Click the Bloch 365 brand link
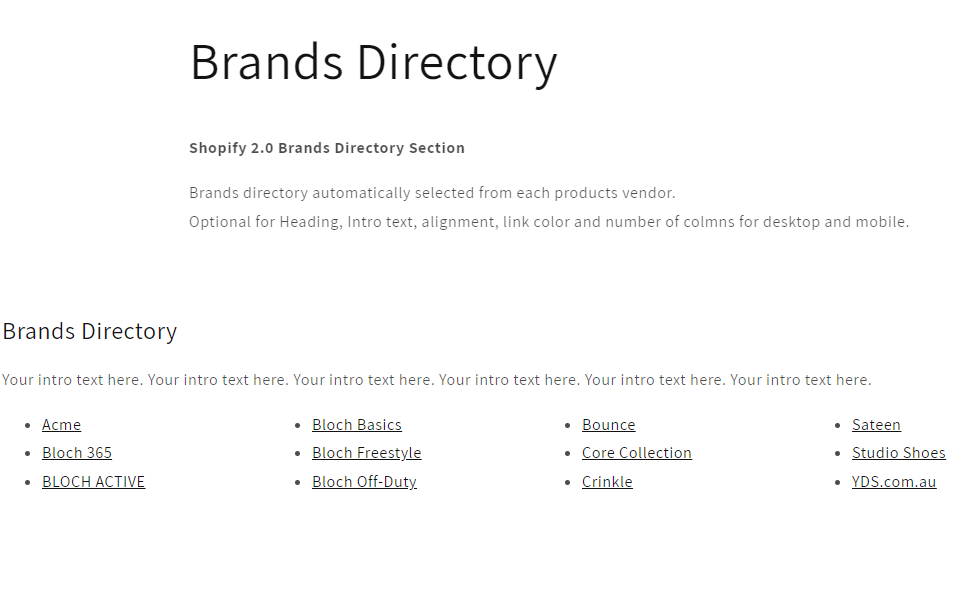Viewport: 972px width, 606px height. 77,453
